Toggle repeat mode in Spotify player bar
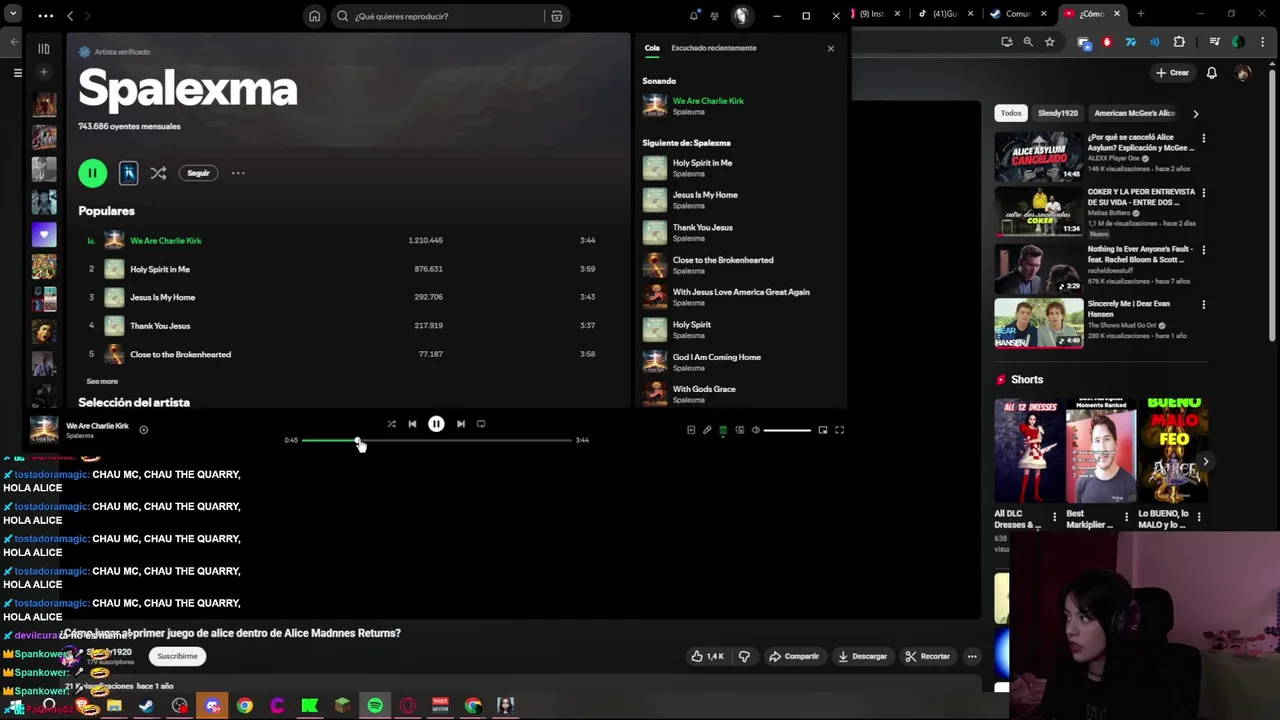1280x720 pixels. coord(481,424)
